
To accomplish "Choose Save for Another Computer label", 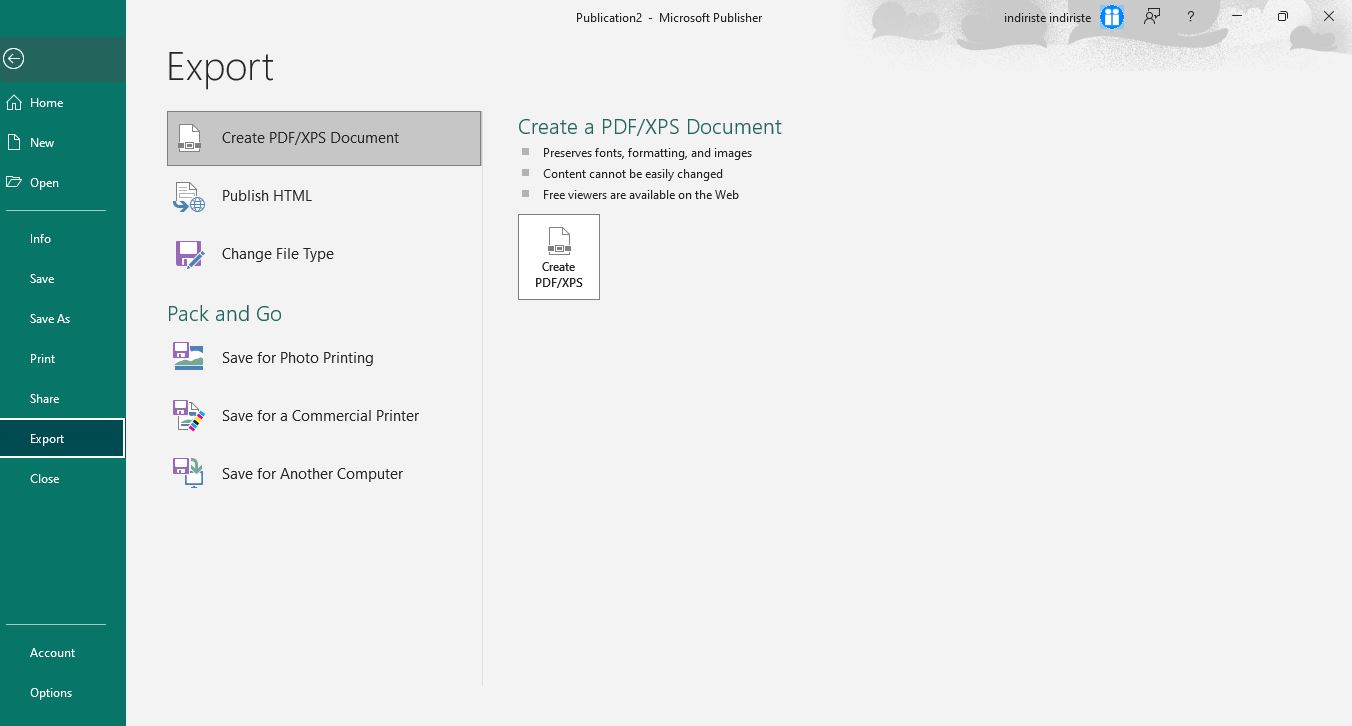I will tap(312, 474).
